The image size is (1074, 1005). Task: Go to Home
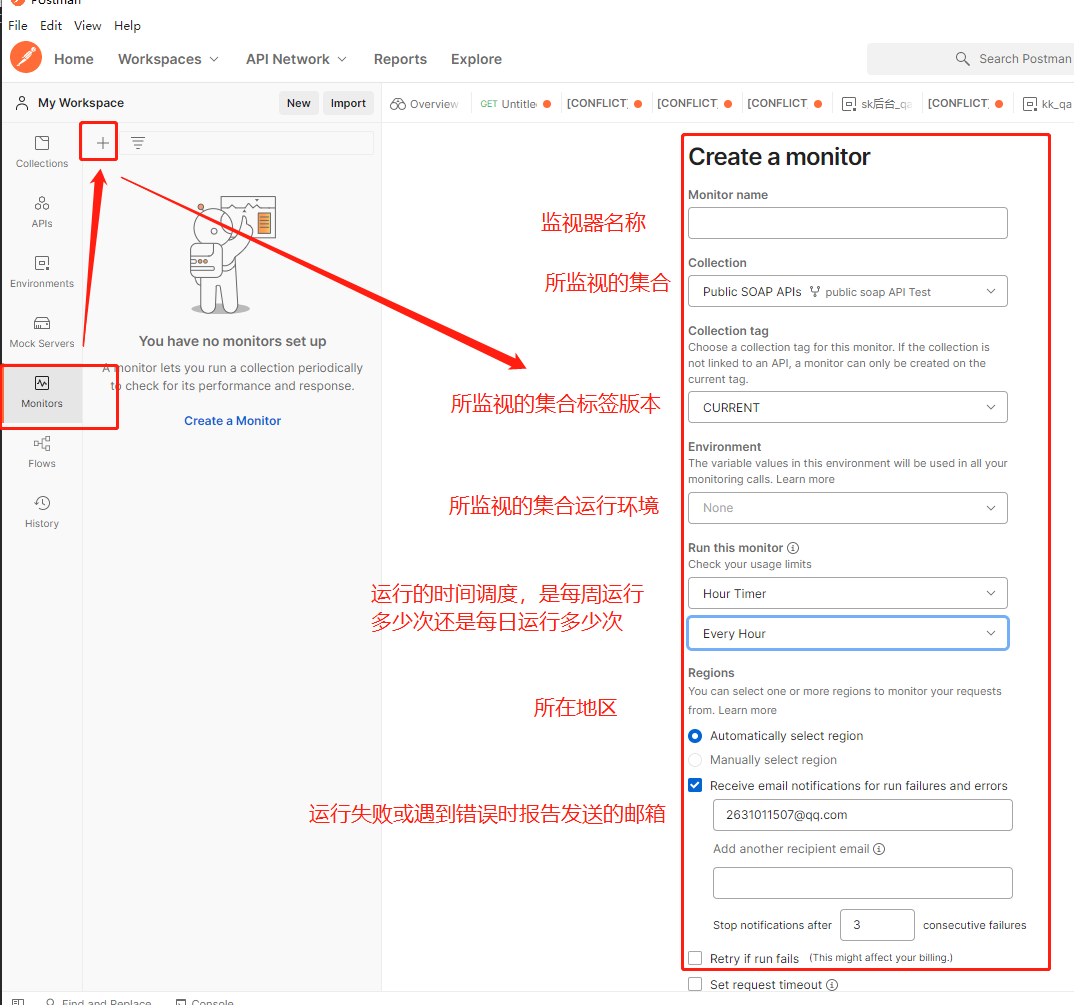pos(73,59)
